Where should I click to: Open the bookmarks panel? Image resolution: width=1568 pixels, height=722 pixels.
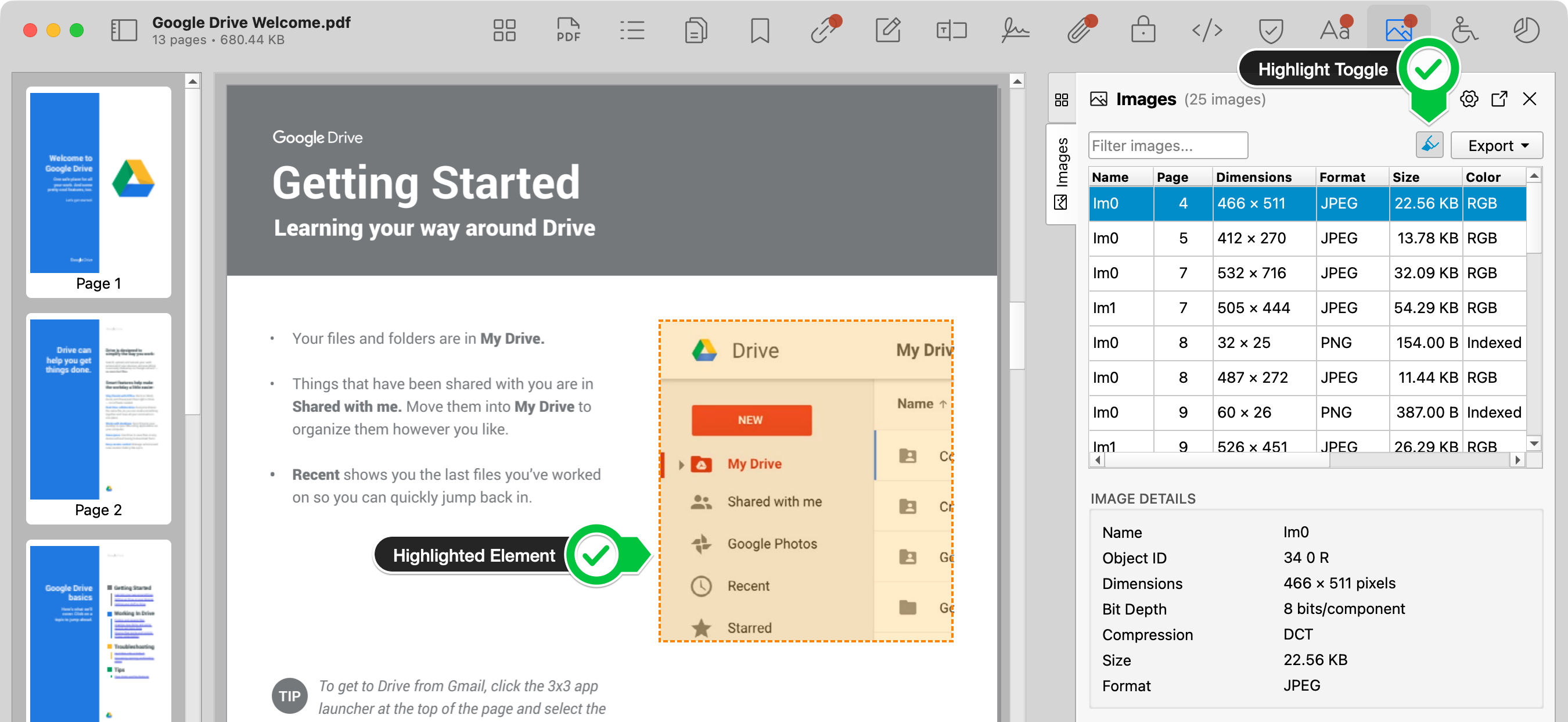[760, 30]
